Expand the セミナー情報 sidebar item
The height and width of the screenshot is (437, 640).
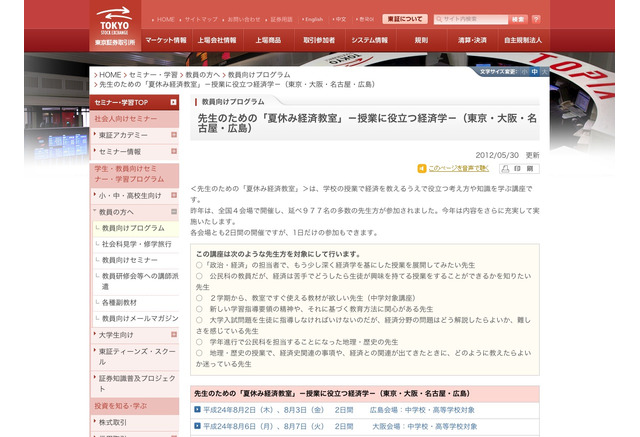point(95,151)
